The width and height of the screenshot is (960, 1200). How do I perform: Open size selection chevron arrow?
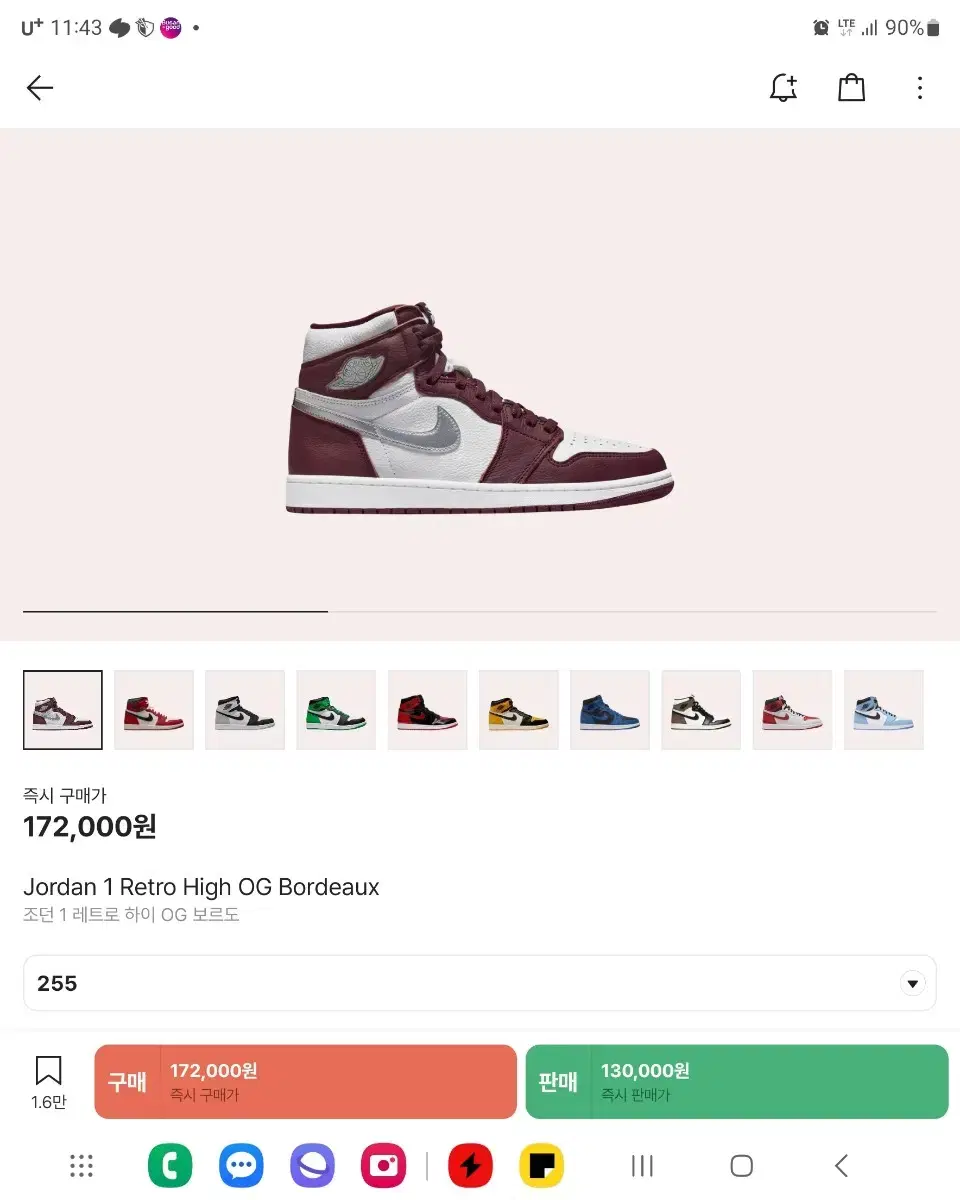pos(912,983)
